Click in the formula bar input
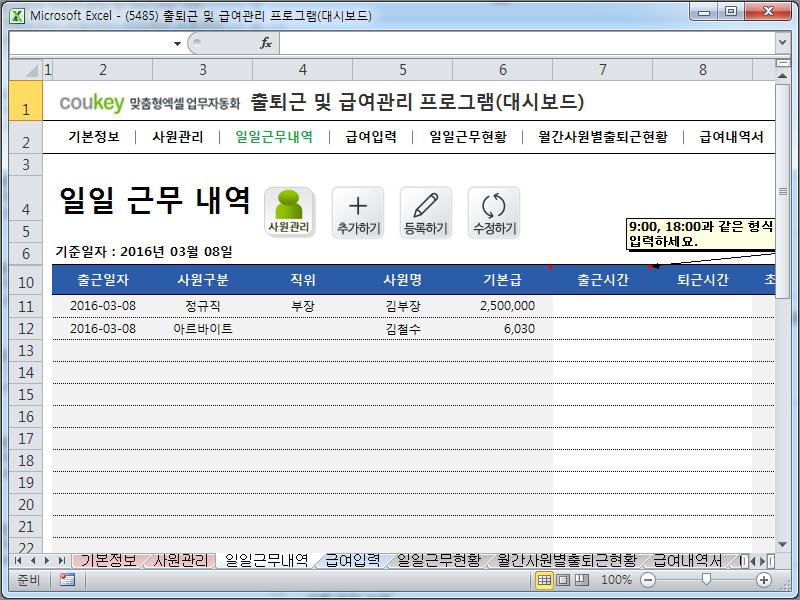 click(x=527, y=43)
